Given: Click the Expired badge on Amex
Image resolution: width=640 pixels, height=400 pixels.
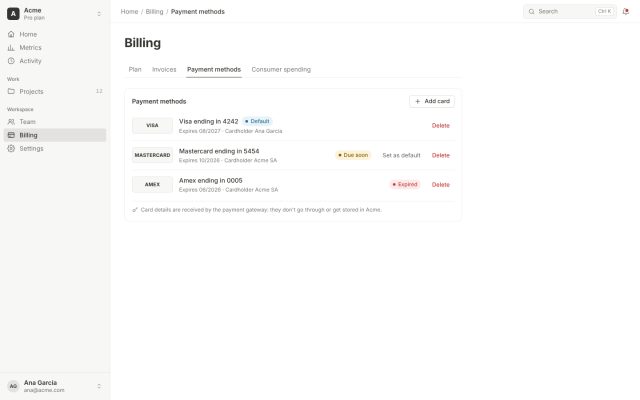Looking at the screenshot, I should (x=404, y=184).
